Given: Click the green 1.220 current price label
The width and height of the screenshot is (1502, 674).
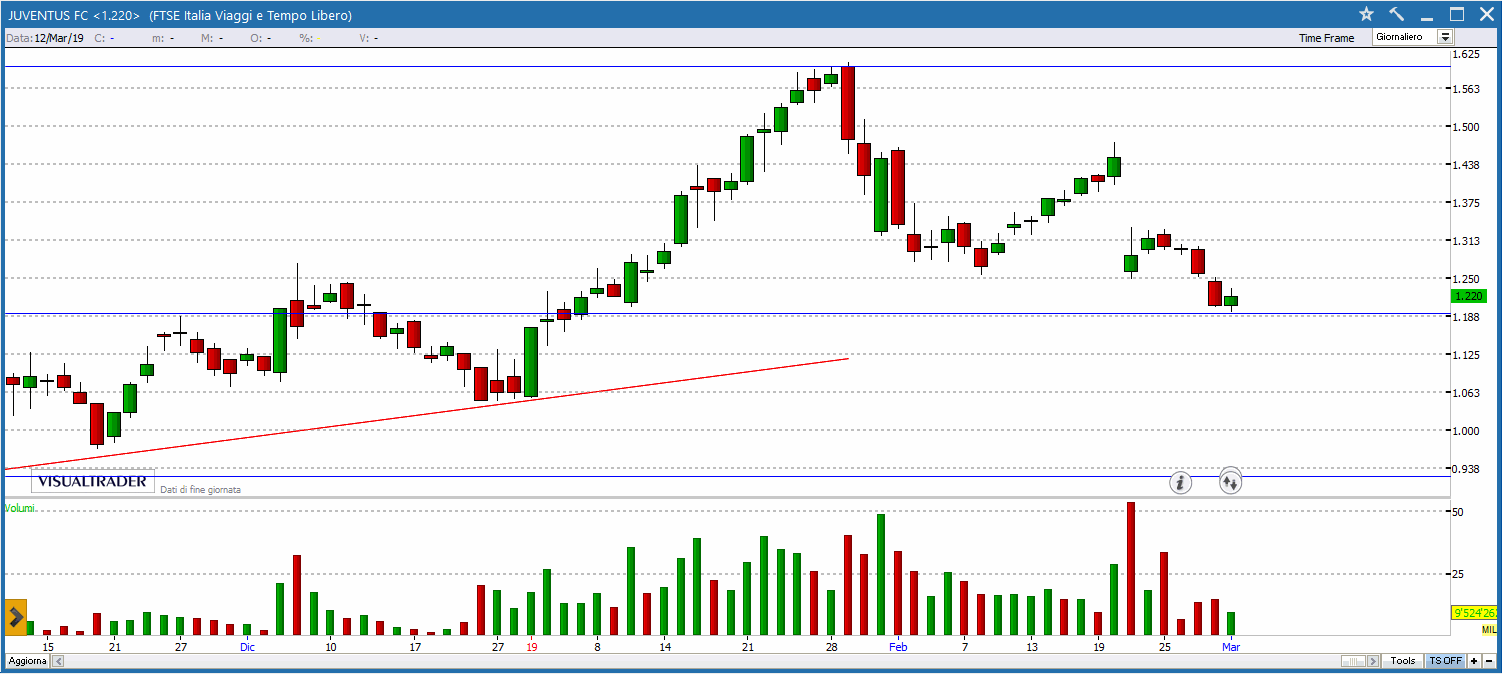Looking at the screenshot, I should [x=1468, y=296].
